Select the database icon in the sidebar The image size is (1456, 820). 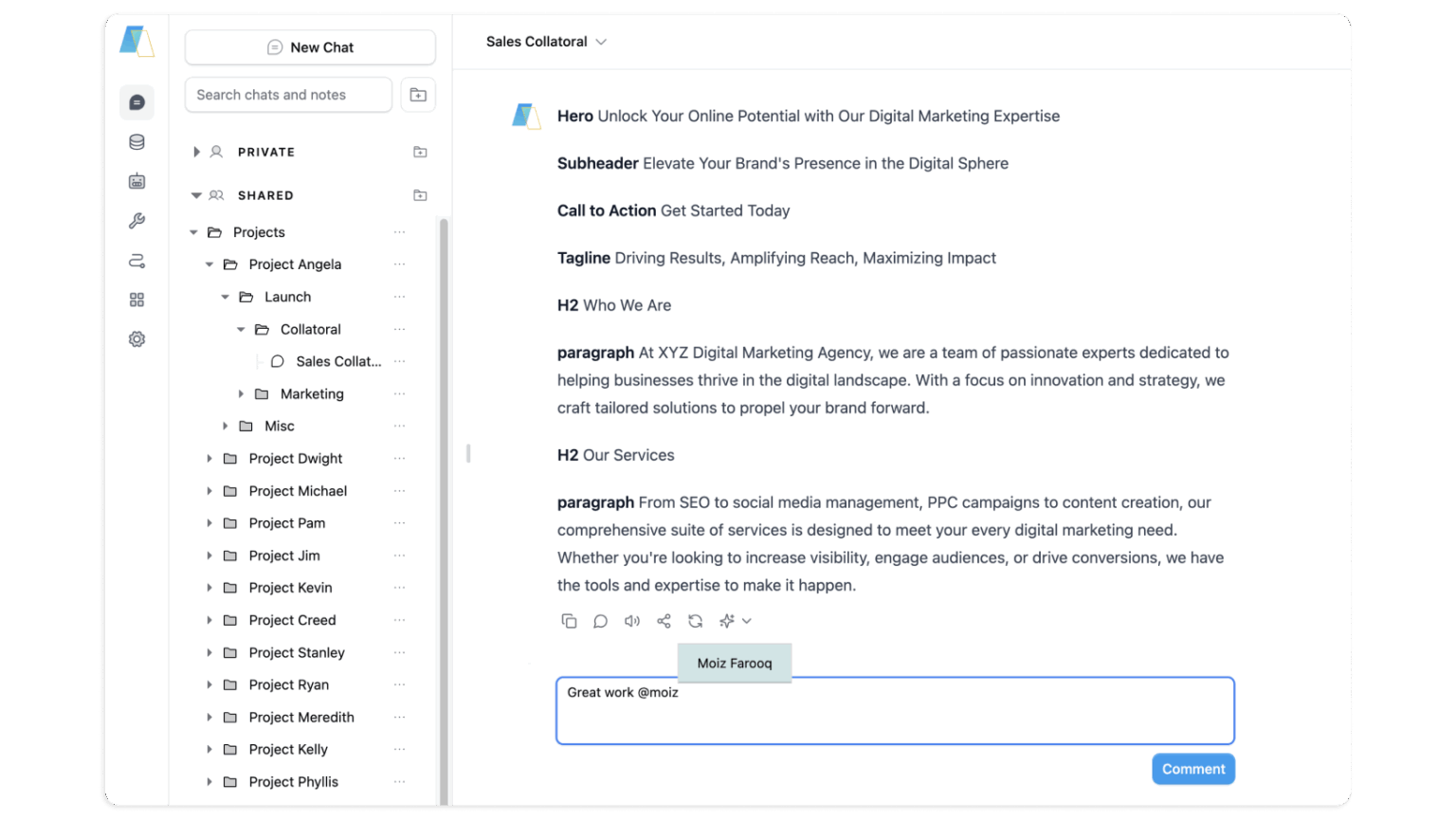tap(136, 141)
